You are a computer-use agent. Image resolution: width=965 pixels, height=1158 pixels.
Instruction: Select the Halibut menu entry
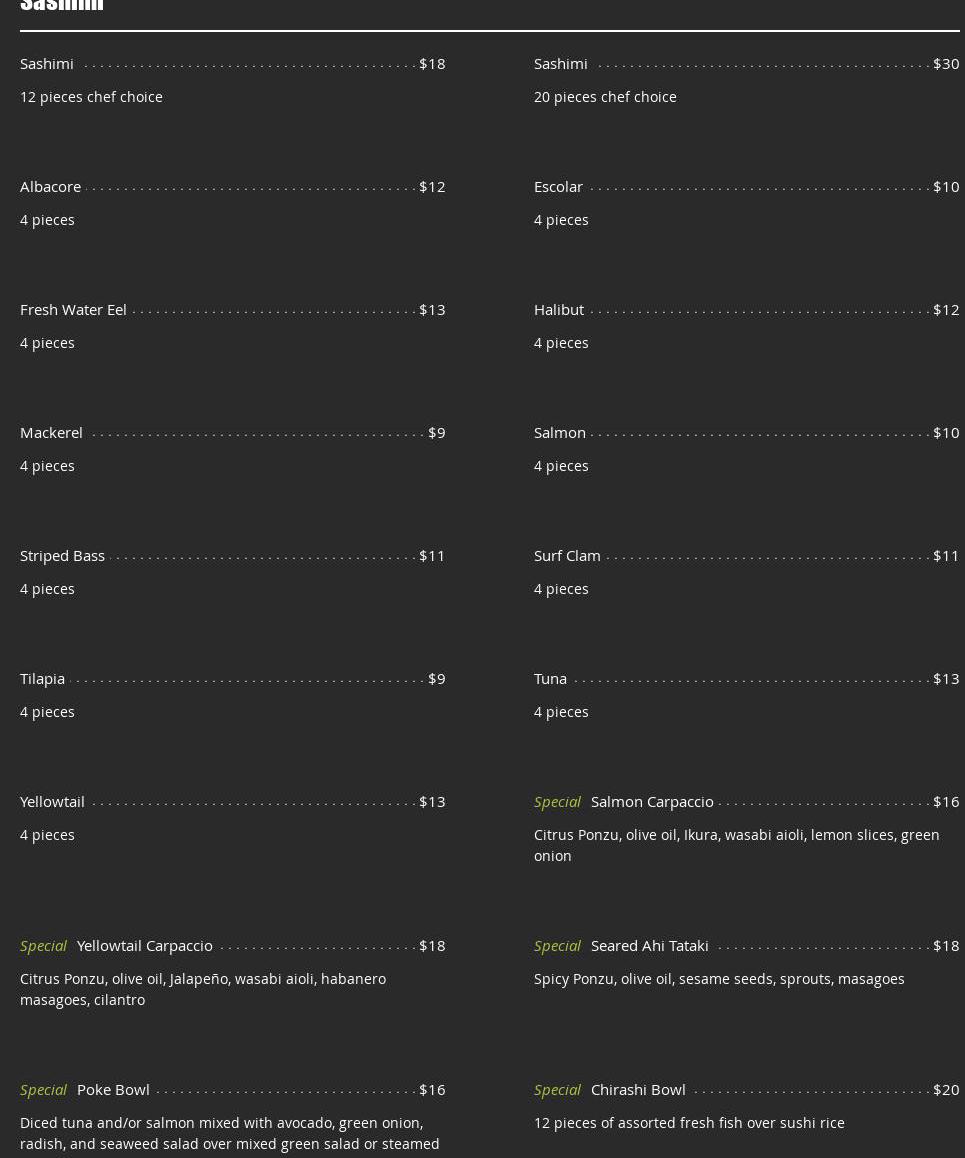pyautogui.click(x=558, y=309)
